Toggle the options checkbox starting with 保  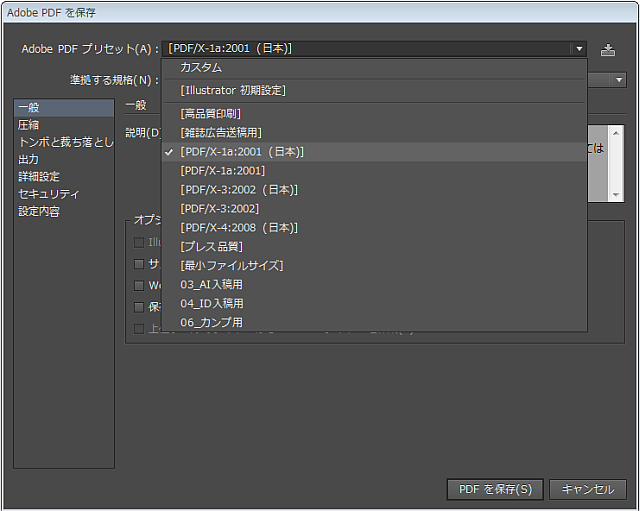(x=139, y=307)
